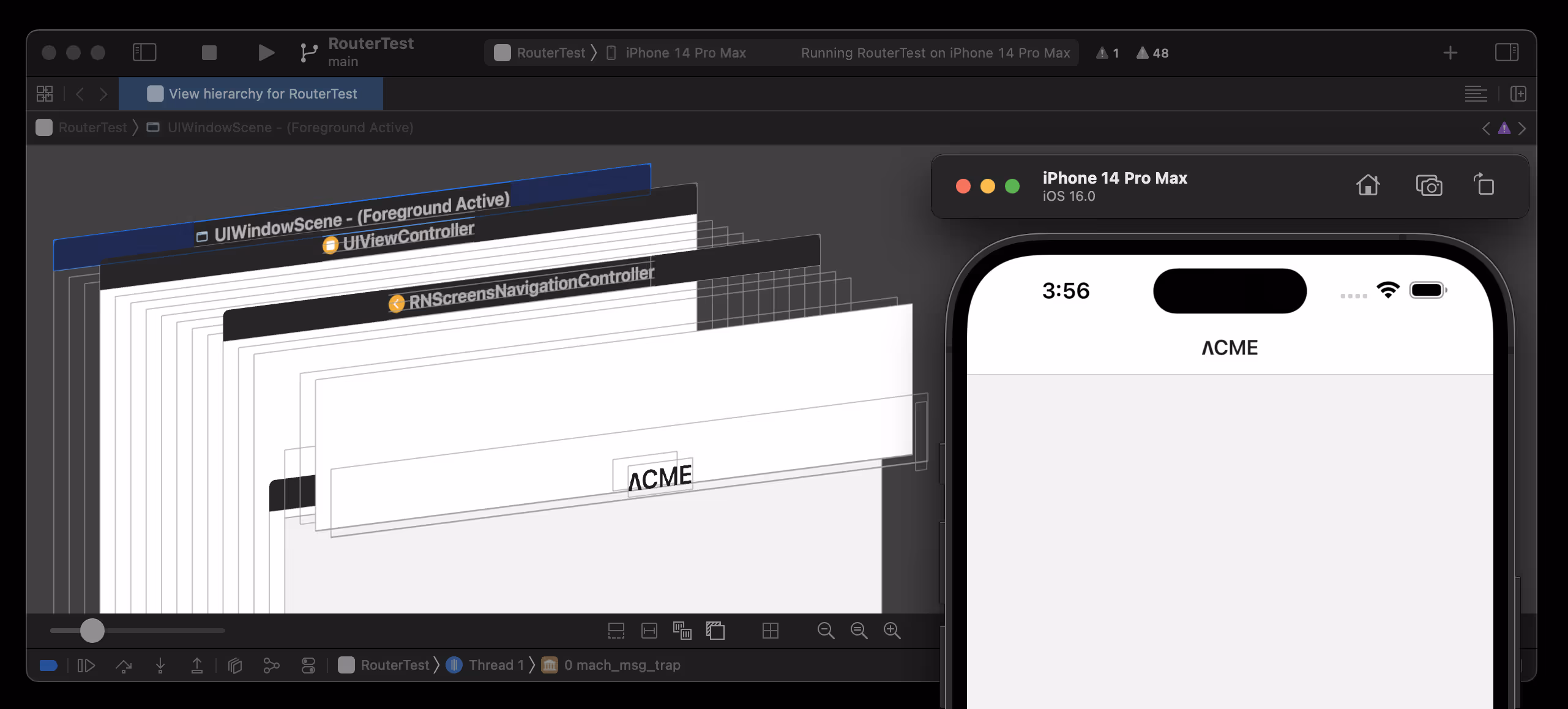Click the UIWindowScene breadcrumb item
This screenshot has width=1568, height=709.
(x=280, y=127)
